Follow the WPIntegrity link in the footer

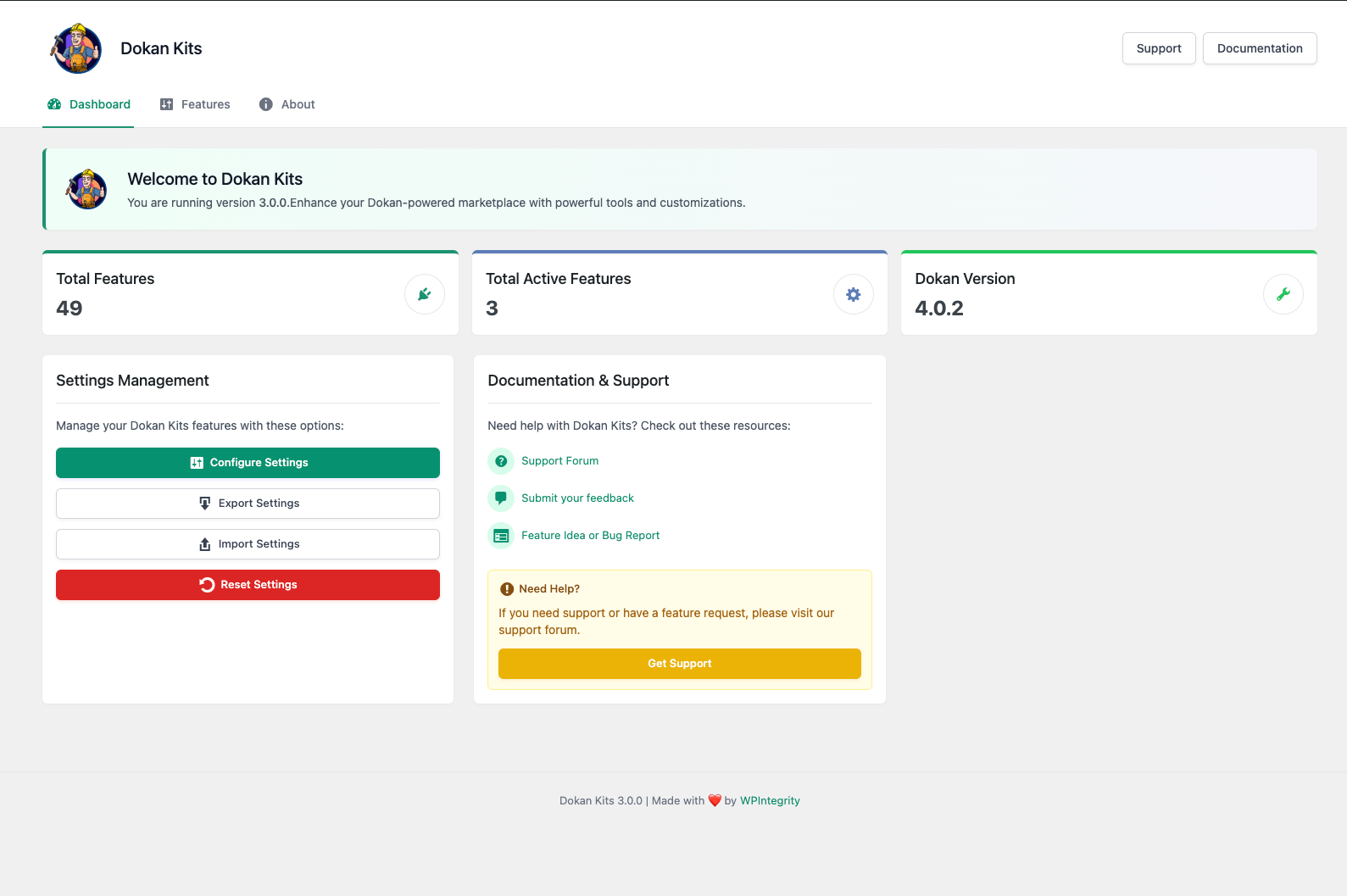click(770, 800)
